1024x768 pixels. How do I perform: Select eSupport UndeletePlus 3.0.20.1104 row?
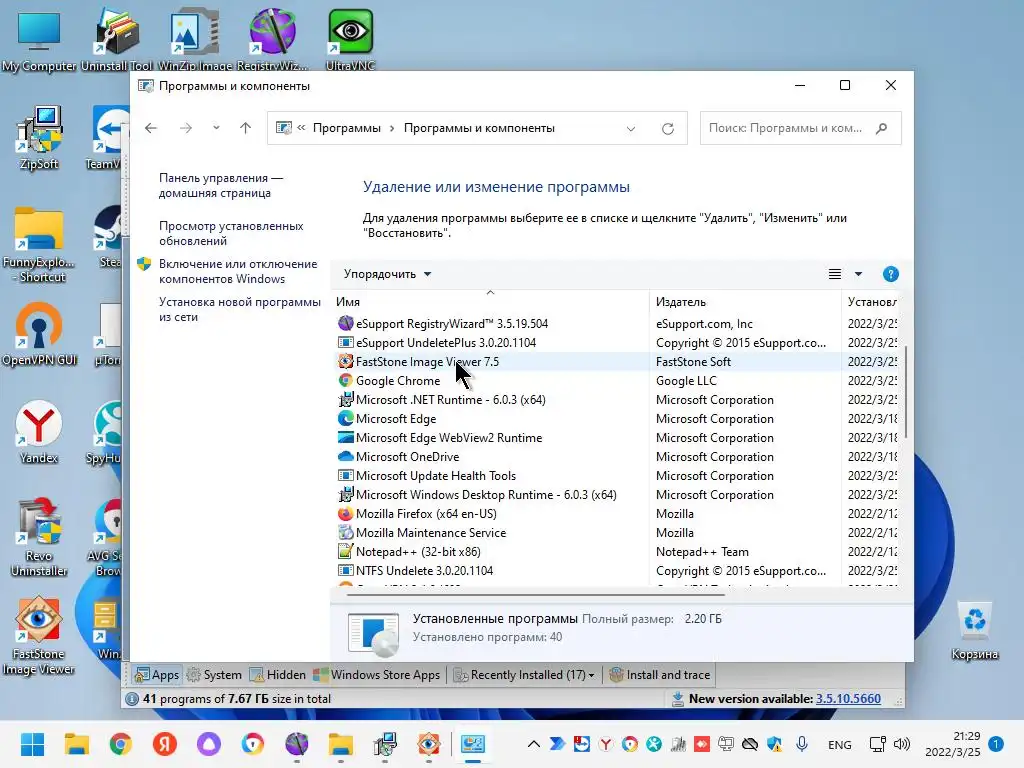(616, 343)
